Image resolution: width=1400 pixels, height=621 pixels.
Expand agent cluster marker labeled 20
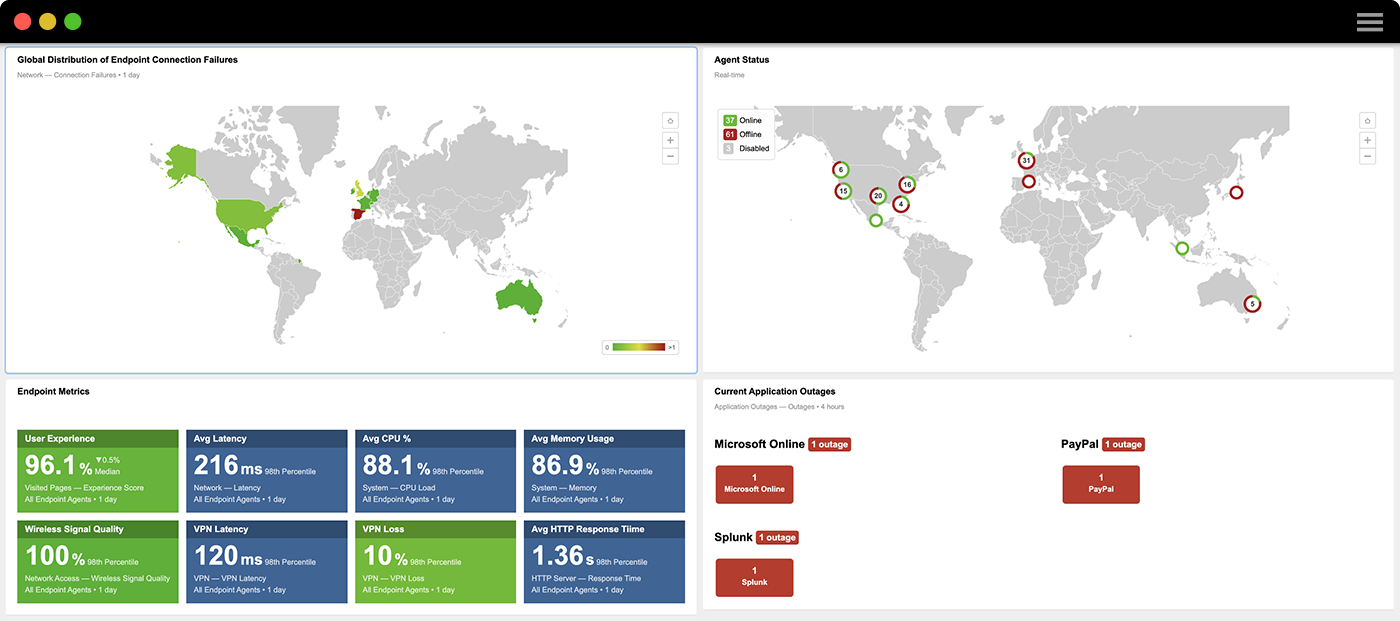click(878, 196)
